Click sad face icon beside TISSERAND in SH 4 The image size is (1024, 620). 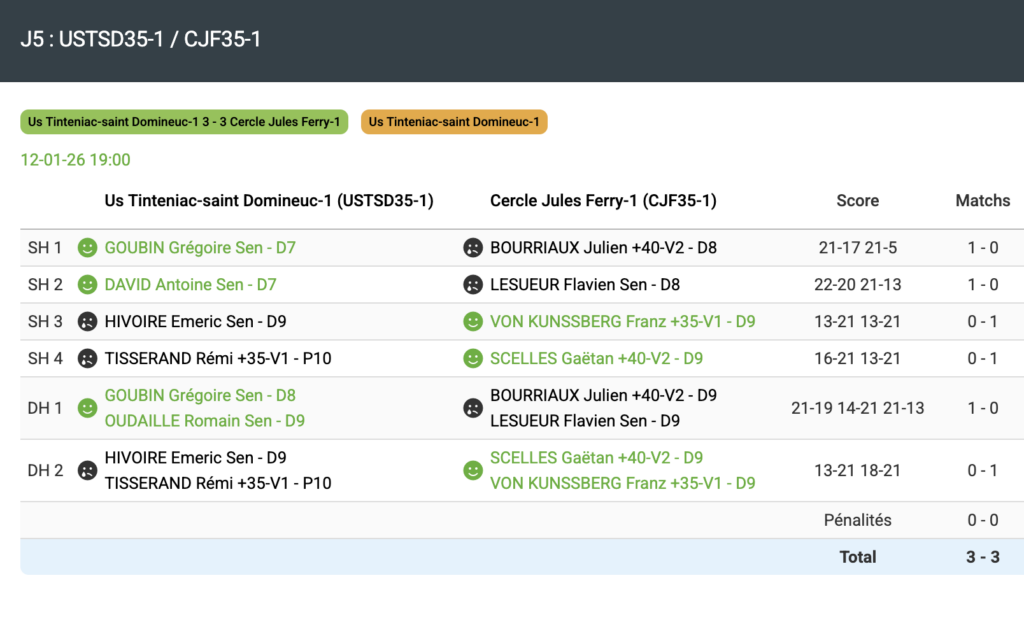click(x=88, y=358)
